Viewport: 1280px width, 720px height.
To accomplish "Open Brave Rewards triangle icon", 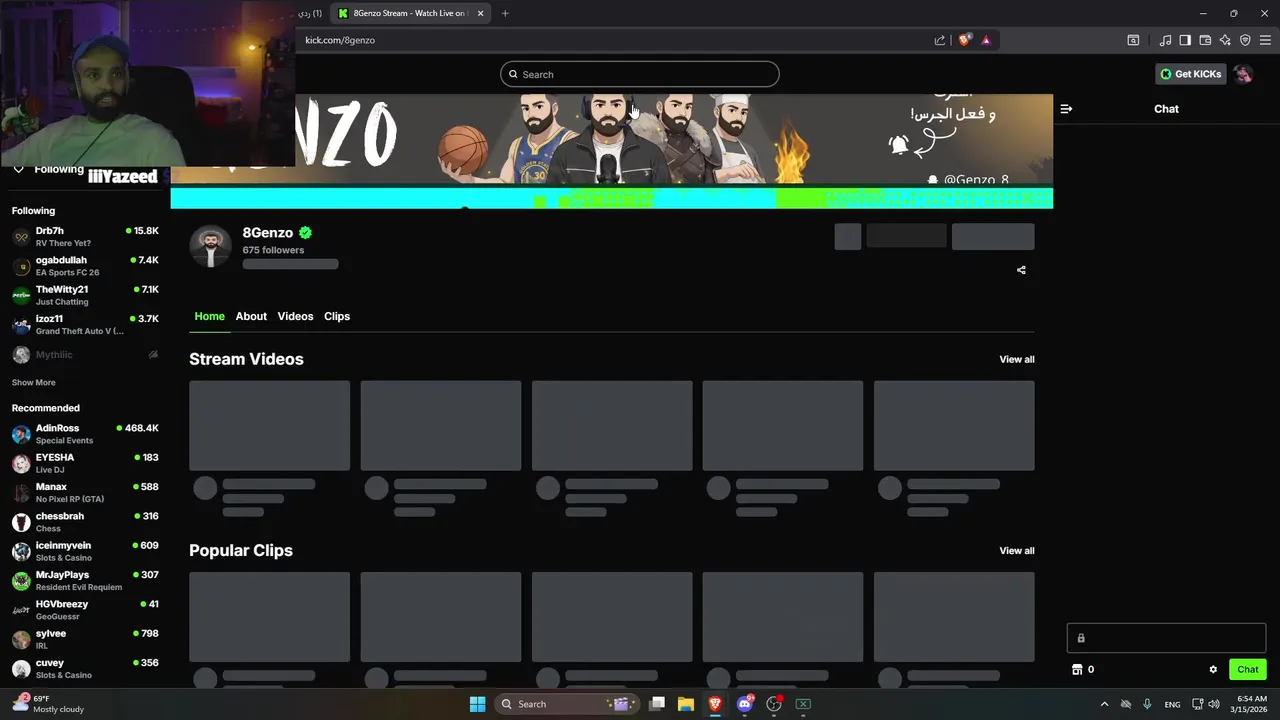I will pyautogui.click(x=986, y=40).
